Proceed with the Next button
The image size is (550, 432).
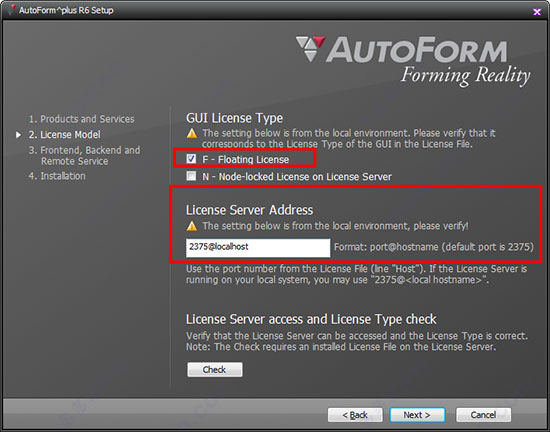pyautogui.click(x=417, y=415)
